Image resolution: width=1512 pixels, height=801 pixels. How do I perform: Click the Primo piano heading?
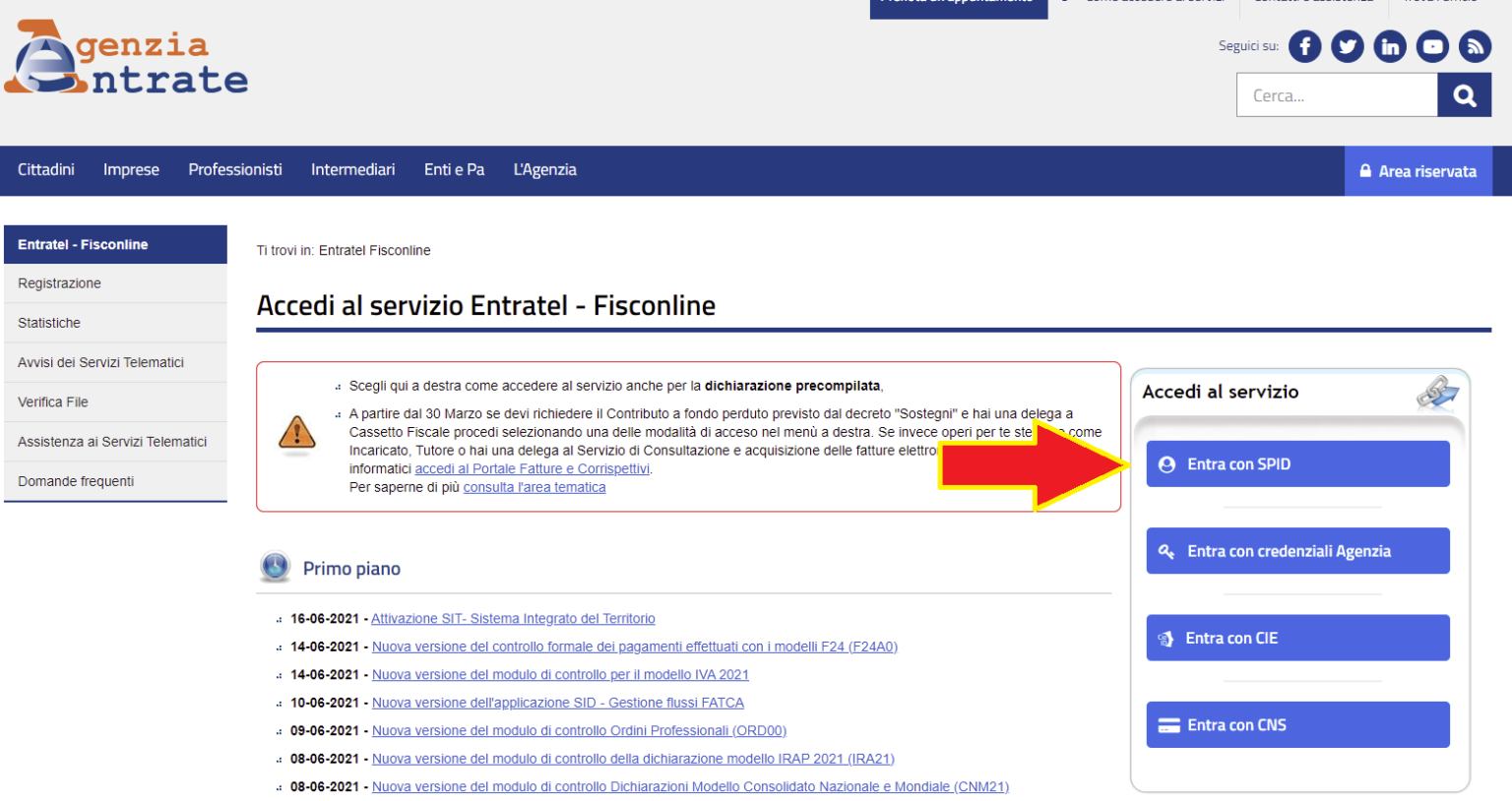tap(351, 569)
